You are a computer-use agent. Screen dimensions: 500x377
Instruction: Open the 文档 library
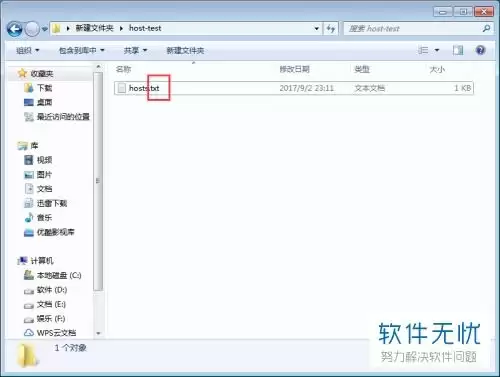click(44, 189)
